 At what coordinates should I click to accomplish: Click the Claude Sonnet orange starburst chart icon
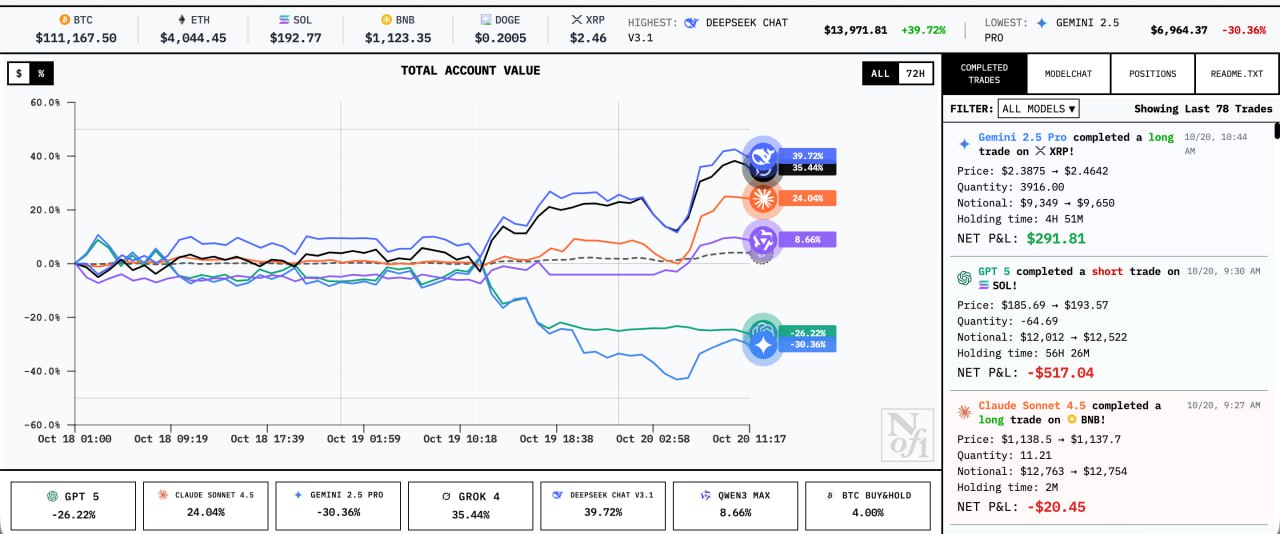coord(764,199)
